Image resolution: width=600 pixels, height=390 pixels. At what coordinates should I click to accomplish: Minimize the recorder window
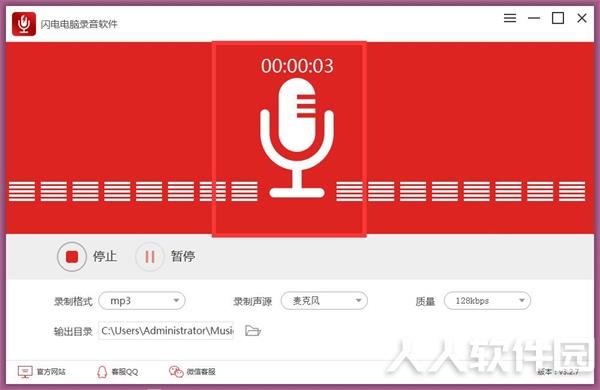click(x=534, y=18)
